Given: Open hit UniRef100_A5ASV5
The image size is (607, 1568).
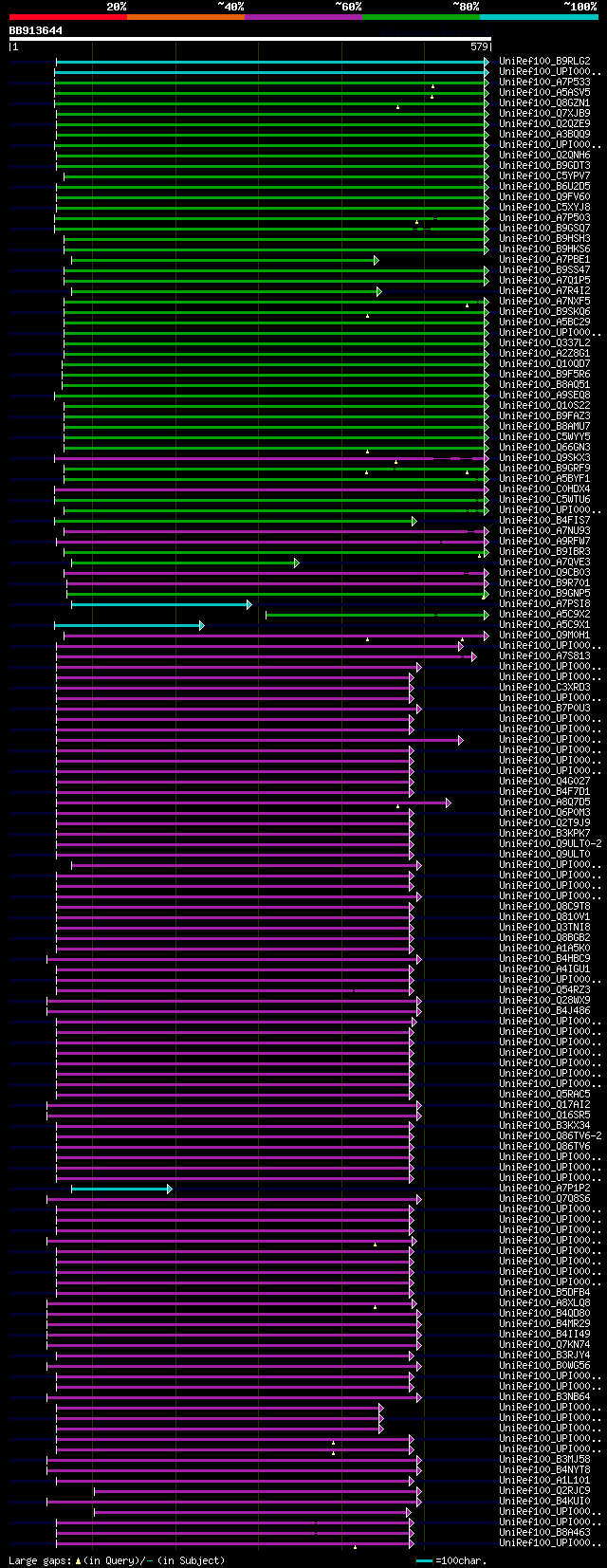Looking at the screenshot, I should (x=544, y=93).
